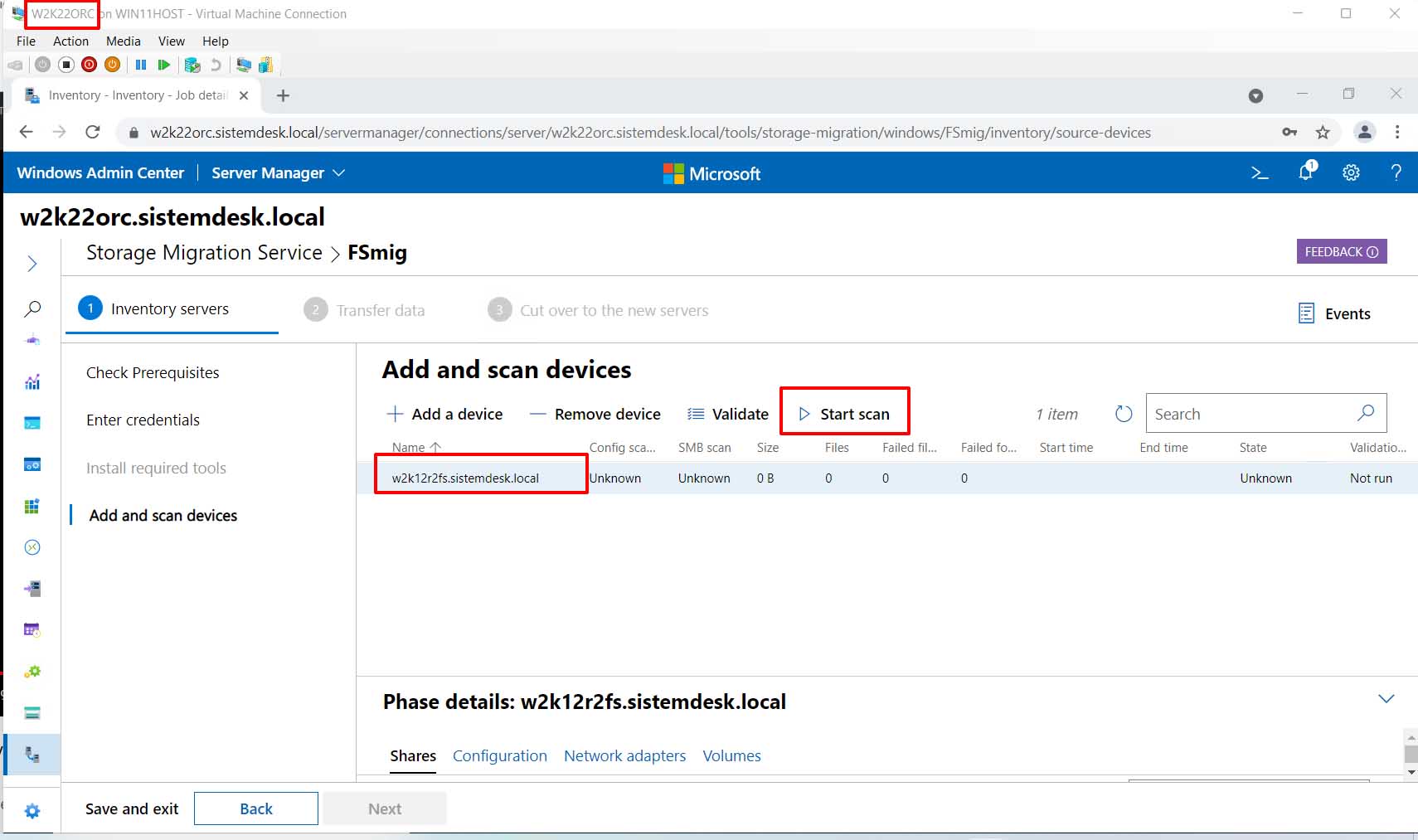
Task: Click the Revert checkpoint arrow icon
Action: pyautogui.click(x=216, y=65)
